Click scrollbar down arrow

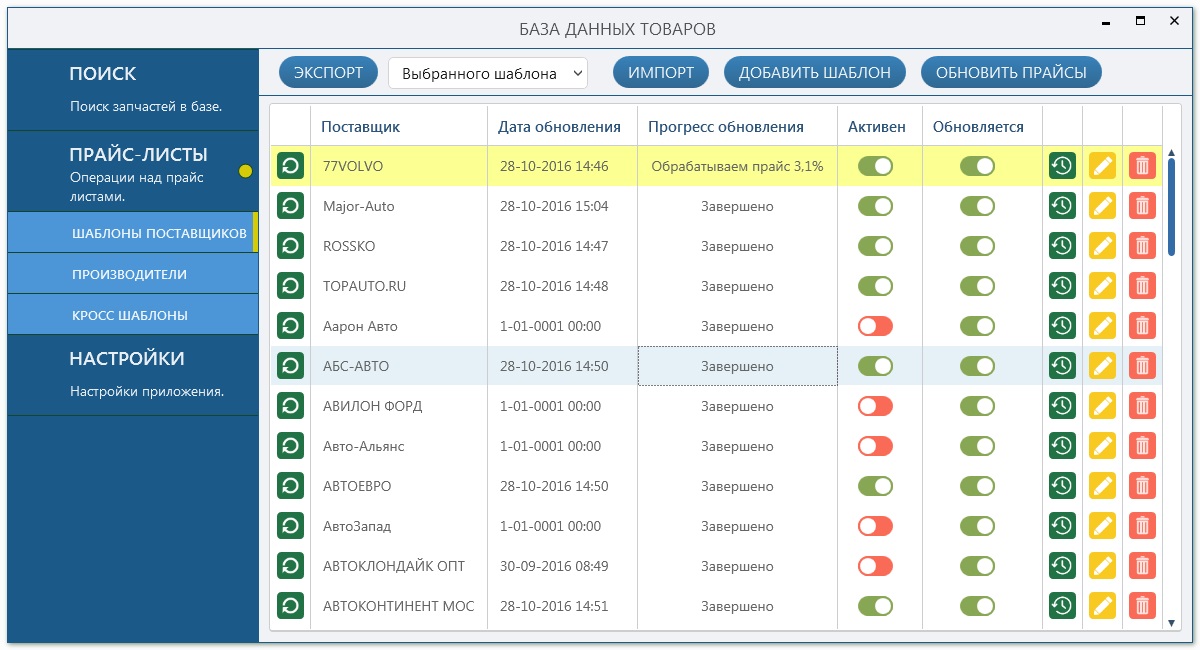click(1172, 622)
